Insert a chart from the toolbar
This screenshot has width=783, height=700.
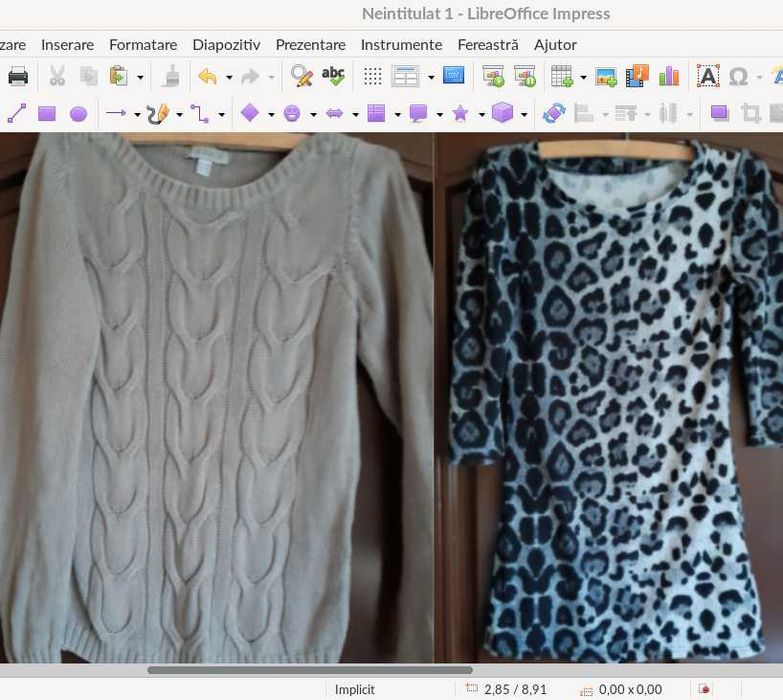point(669,77)
